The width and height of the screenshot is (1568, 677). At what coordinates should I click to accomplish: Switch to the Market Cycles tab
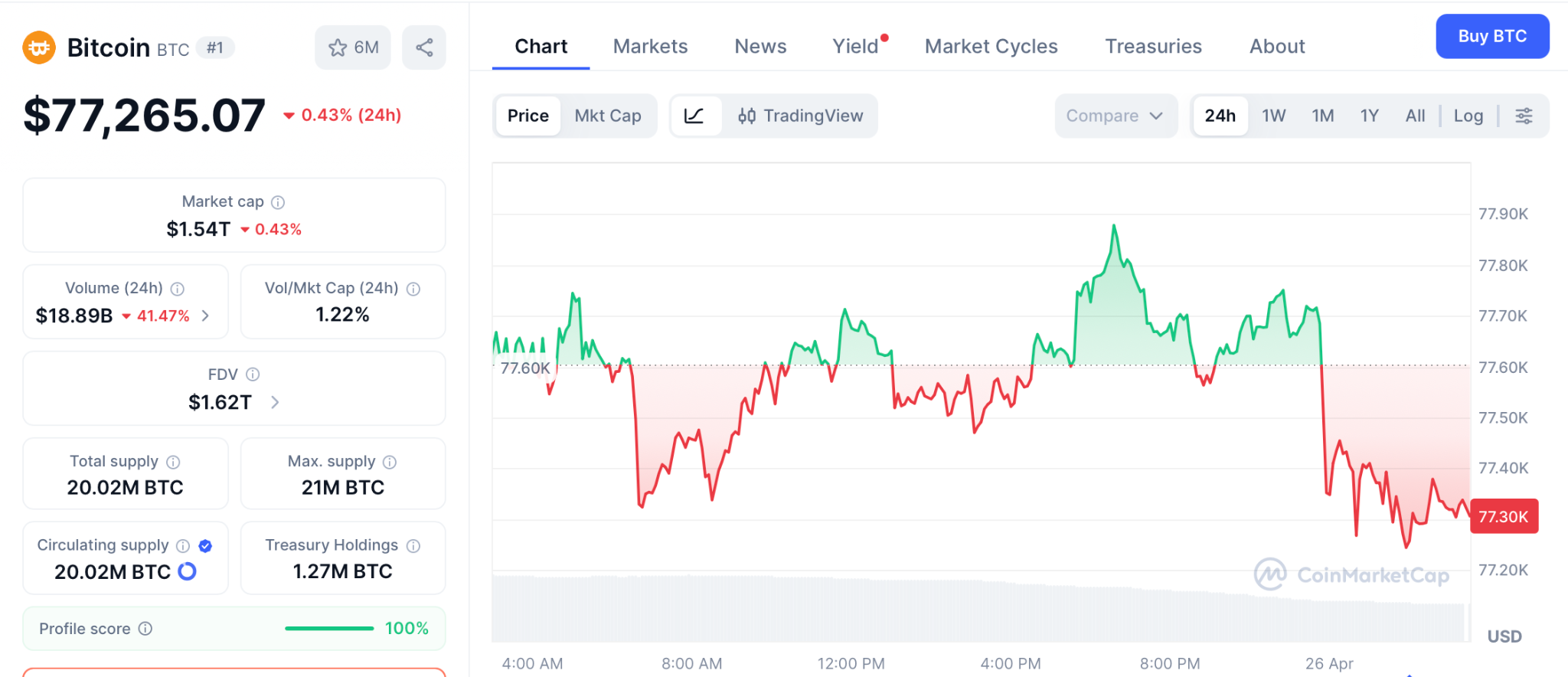[x=991, y=47]
